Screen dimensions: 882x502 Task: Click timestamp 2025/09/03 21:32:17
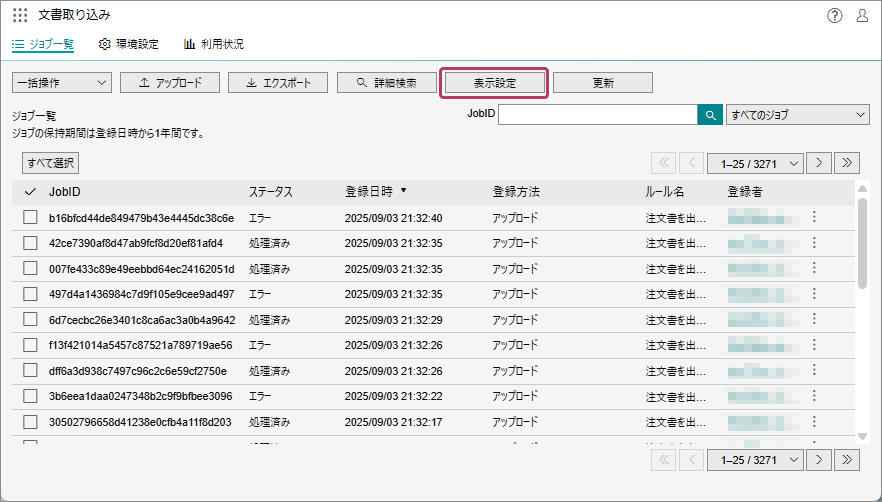tap(393, 422)
